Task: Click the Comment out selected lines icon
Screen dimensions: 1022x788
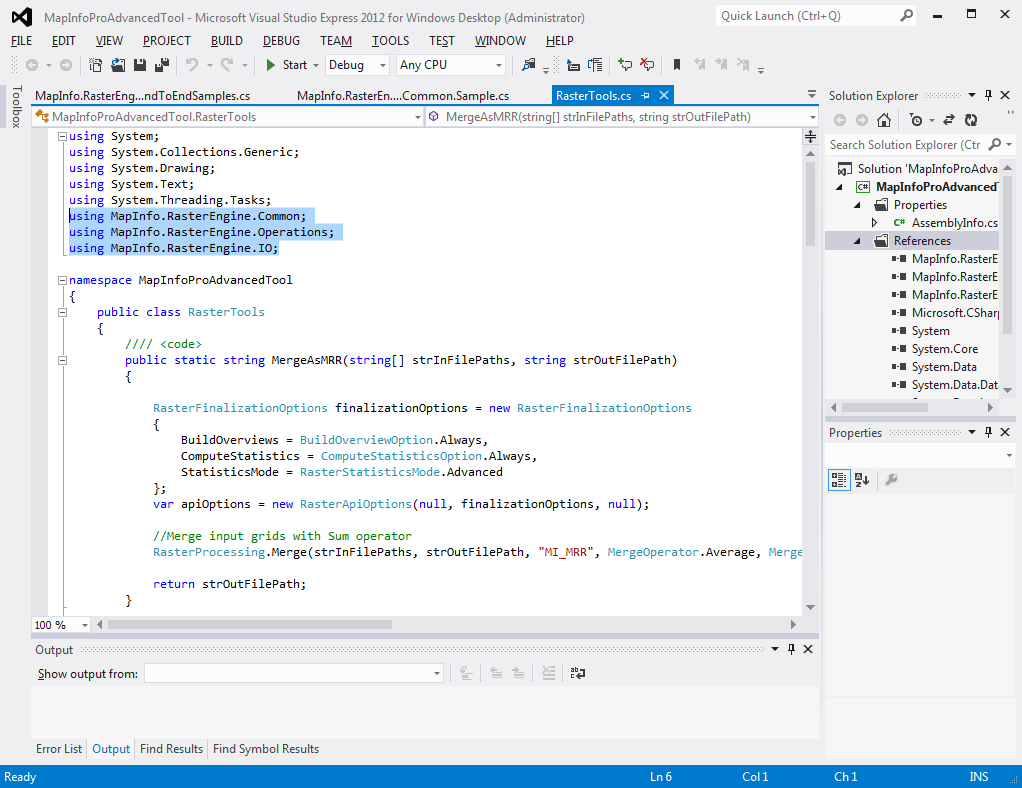Action: [x=625, y=65]
